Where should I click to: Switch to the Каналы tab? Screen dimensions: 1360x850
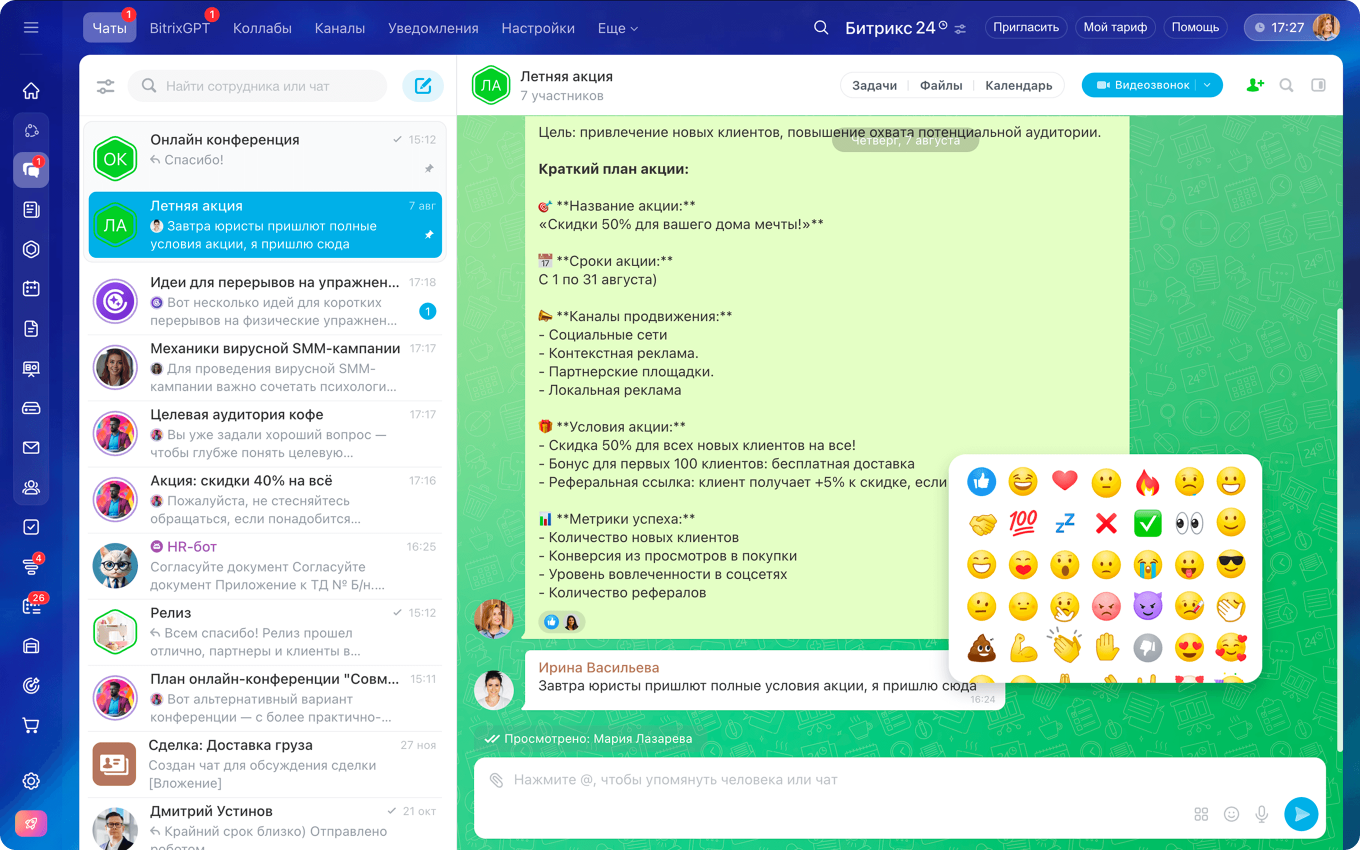click(340, 28)
